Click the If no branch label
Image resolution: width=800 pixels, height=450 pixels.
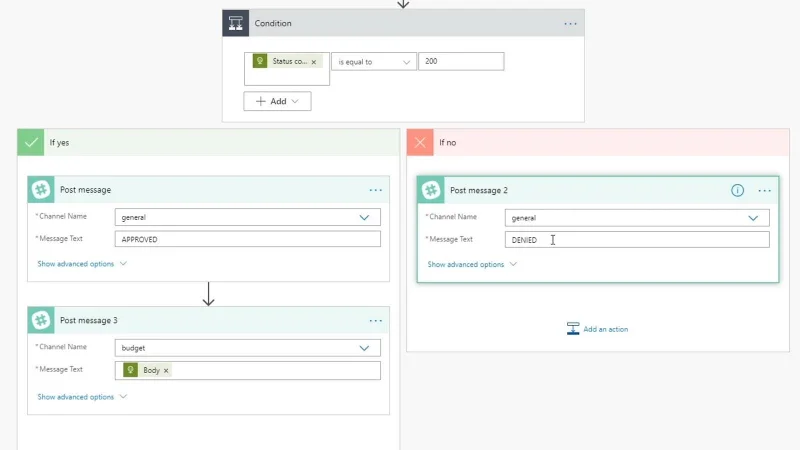coord(447,142)
